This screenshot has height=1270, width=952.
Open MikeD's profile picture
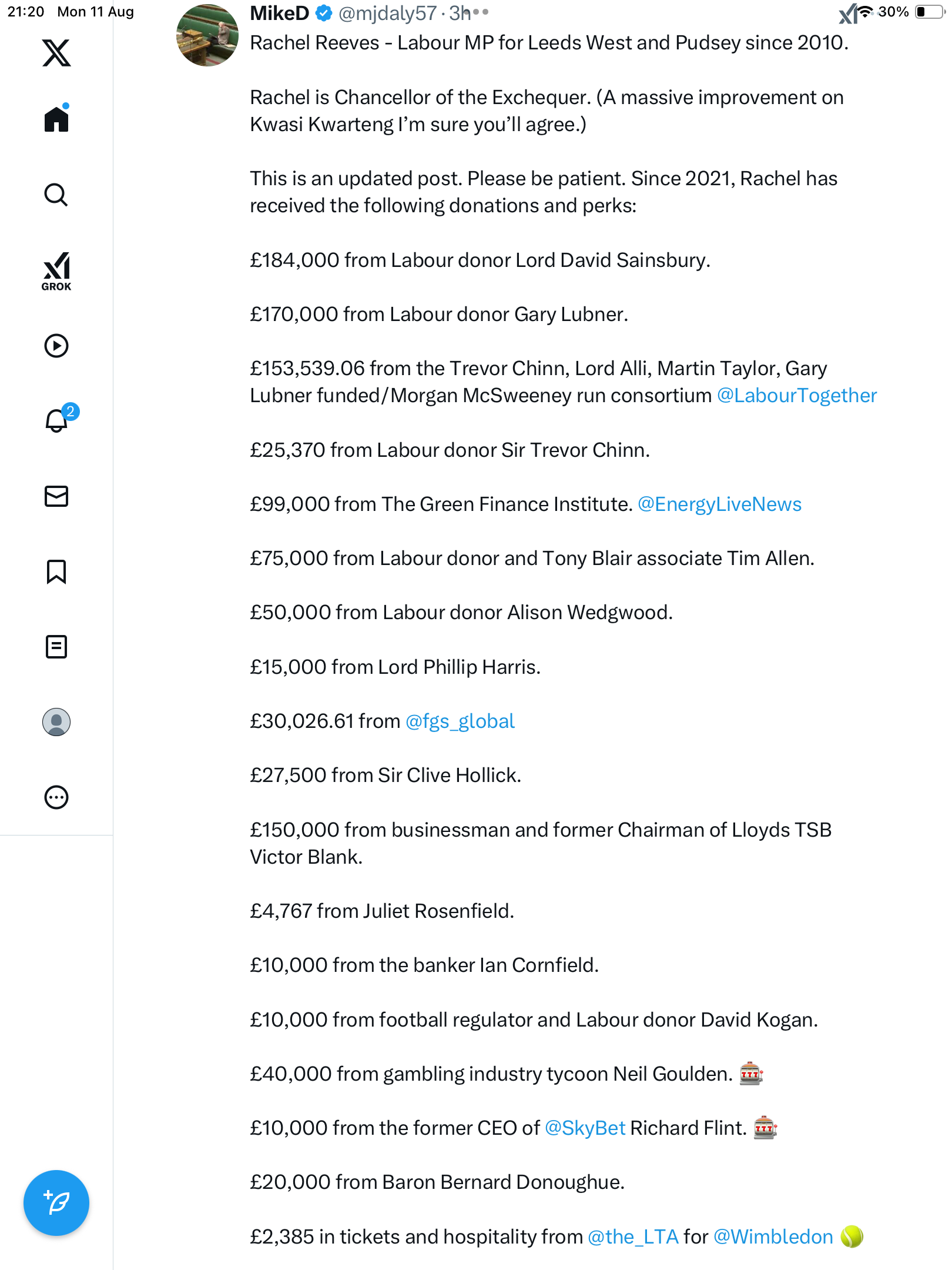click(x=207, y=35)
